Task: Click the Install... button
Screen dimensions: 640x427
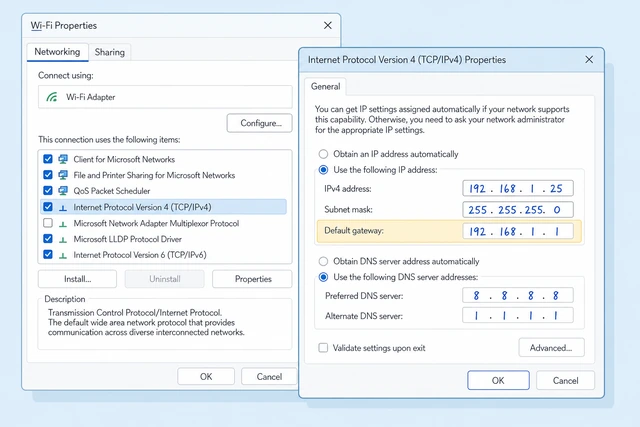Action: click(x=78, y=279)
